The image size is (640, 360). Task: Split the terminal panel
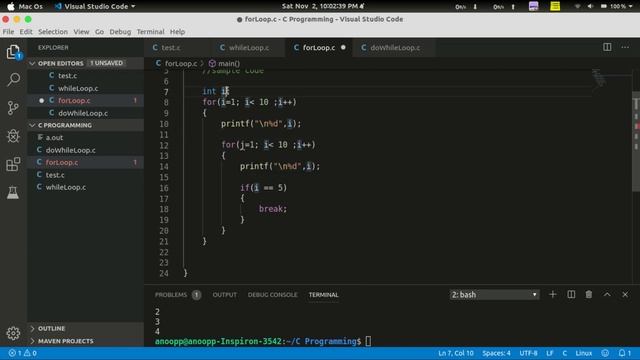(x=571, y=294)
